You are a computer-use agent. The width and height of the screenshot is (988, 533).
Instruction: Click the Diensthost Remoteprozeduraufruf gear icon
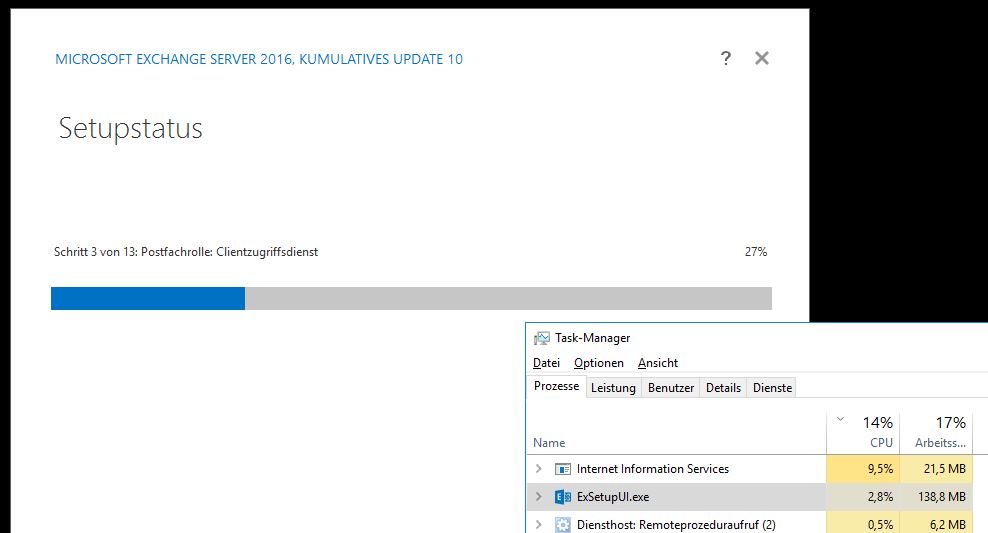tap(563, 524)
